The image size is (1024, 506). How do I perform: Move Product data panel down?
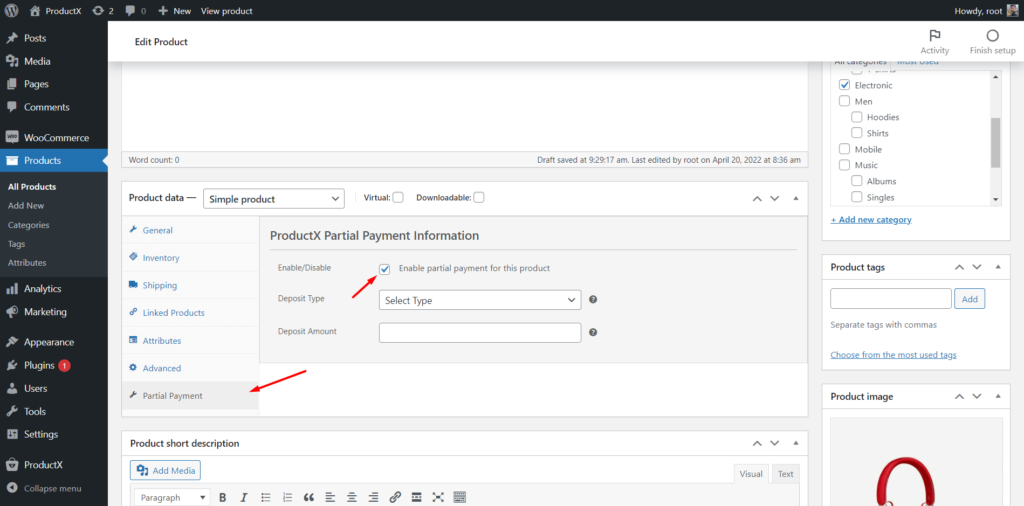coord(775,198)
